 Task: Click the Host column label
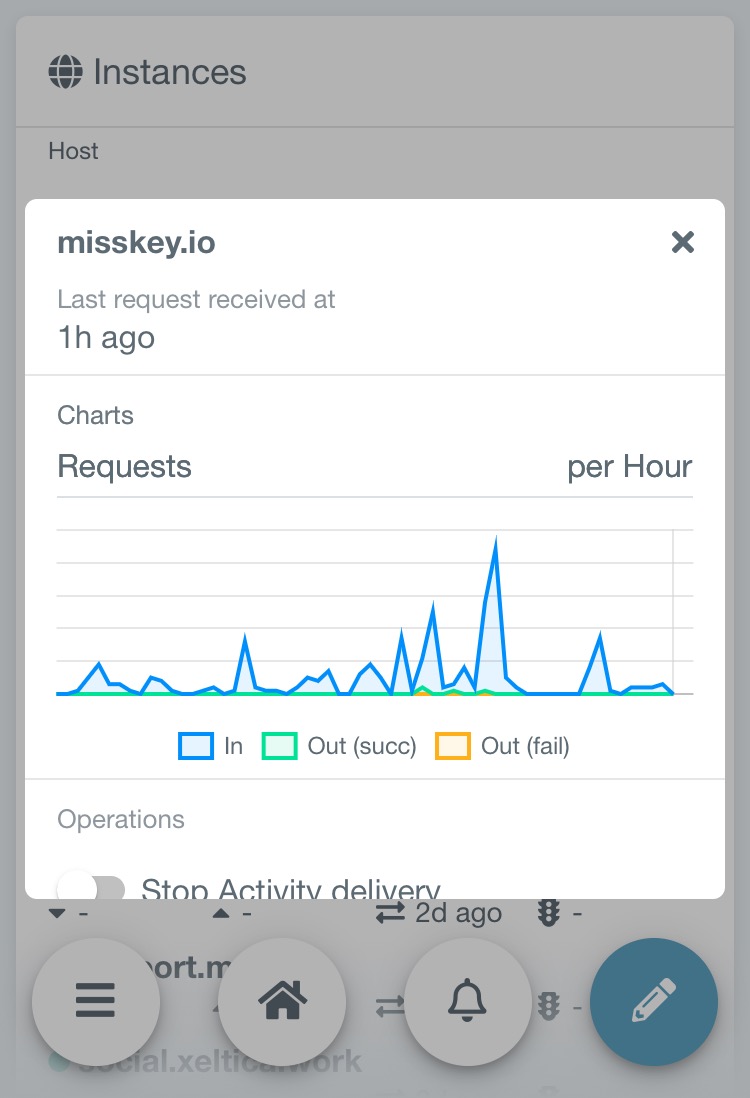[73, 151]
